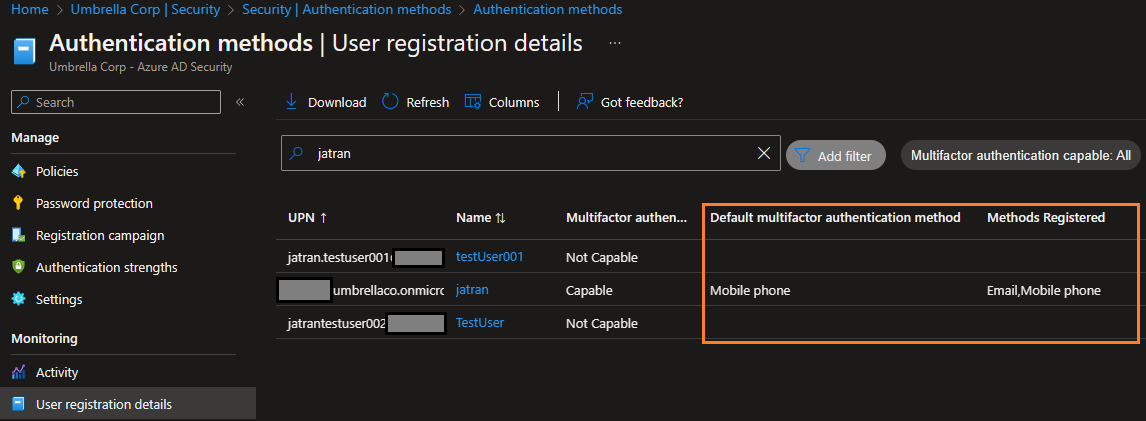
Task: Click the magnifier icon in jatran search box
Action: tap(296, 153)
